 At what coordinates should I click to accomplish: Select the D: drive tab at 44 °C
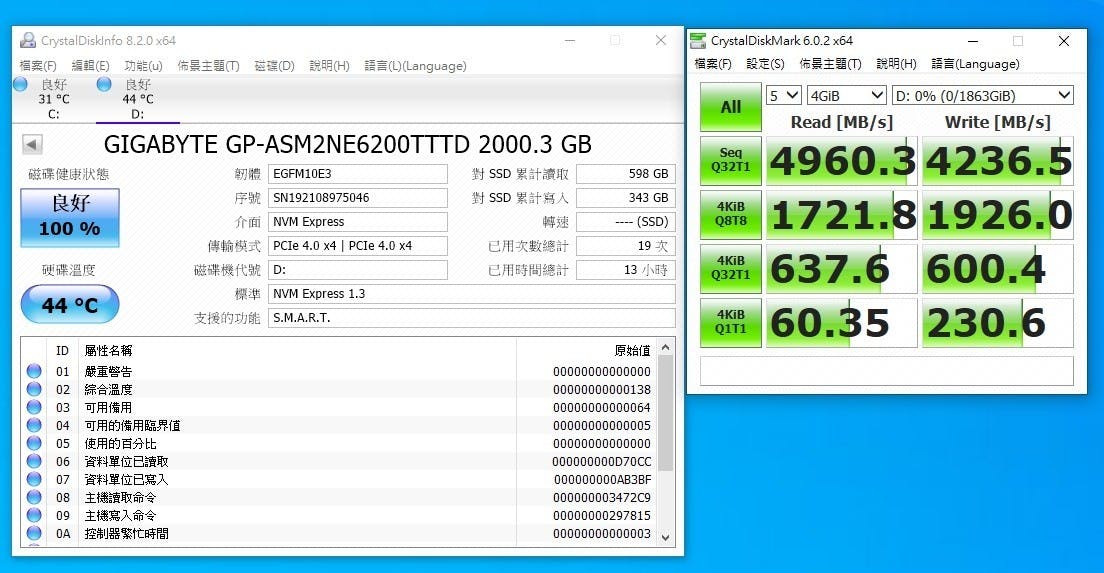(137, 99)
